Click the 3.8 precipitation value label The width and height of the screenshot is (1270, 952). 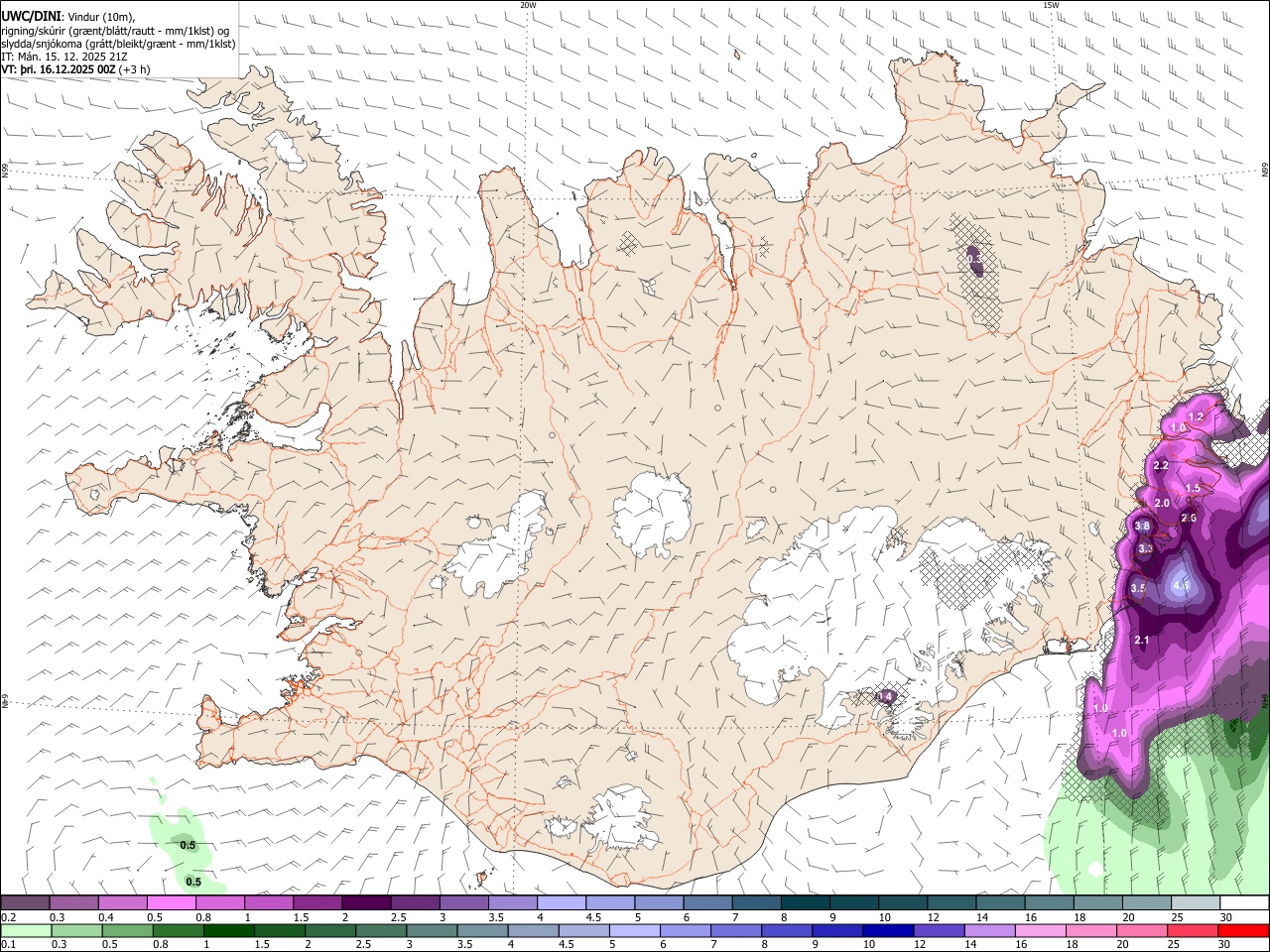pyautogui.click(x=1142, y=527)
